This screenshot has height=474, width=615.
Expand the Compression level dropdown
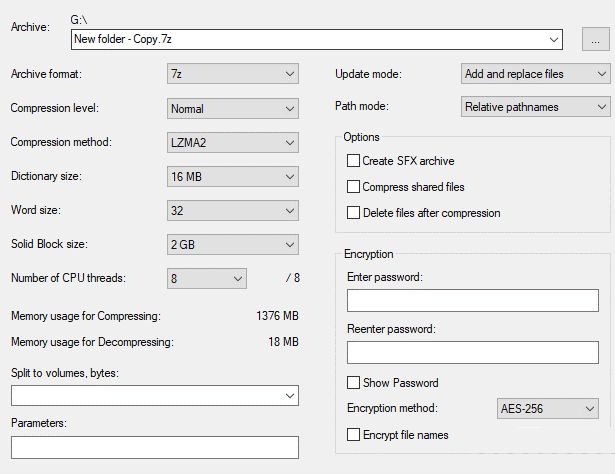click(232, 108)
